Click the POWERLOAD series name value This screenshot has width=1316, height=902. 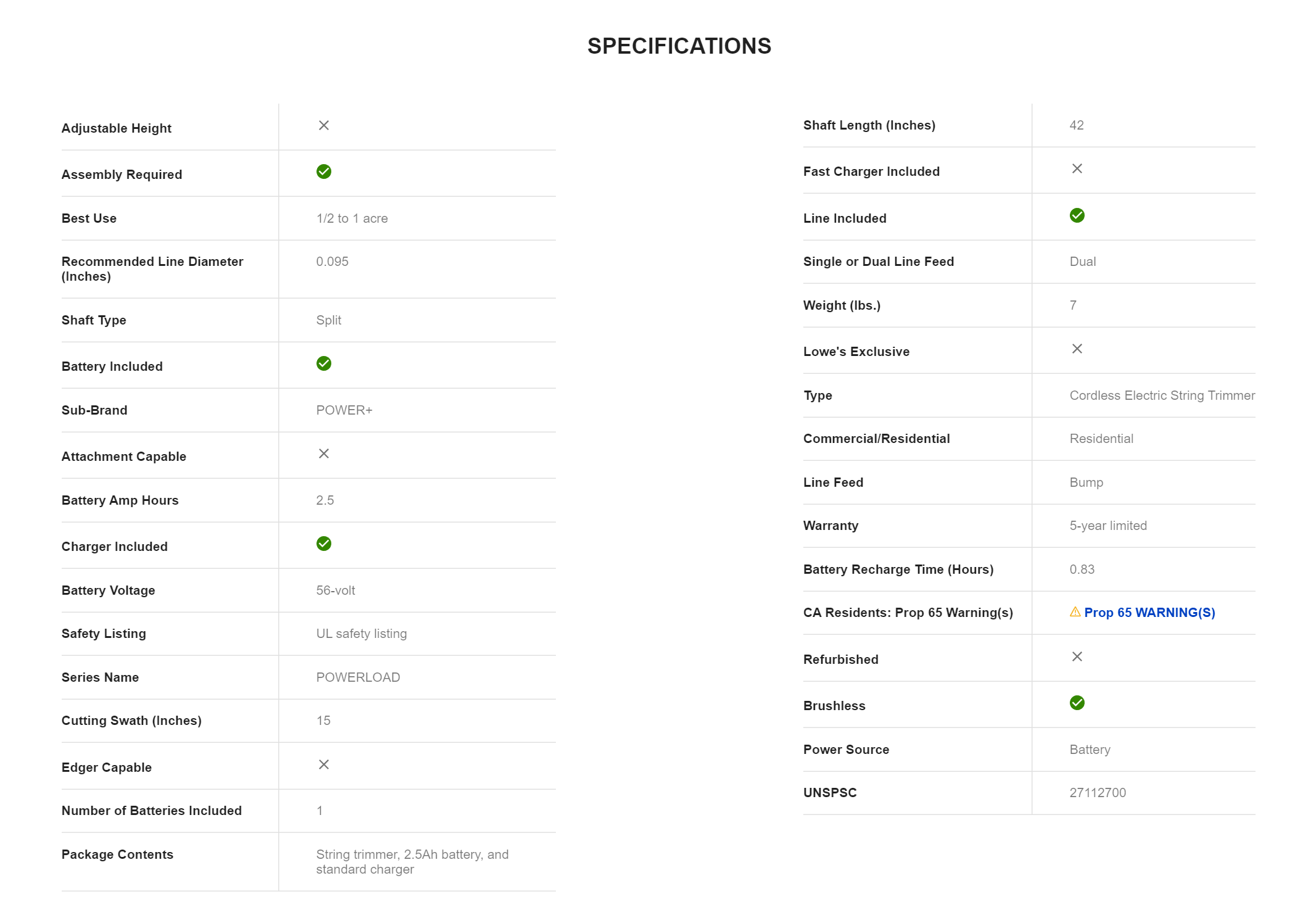tap(358, 677)
